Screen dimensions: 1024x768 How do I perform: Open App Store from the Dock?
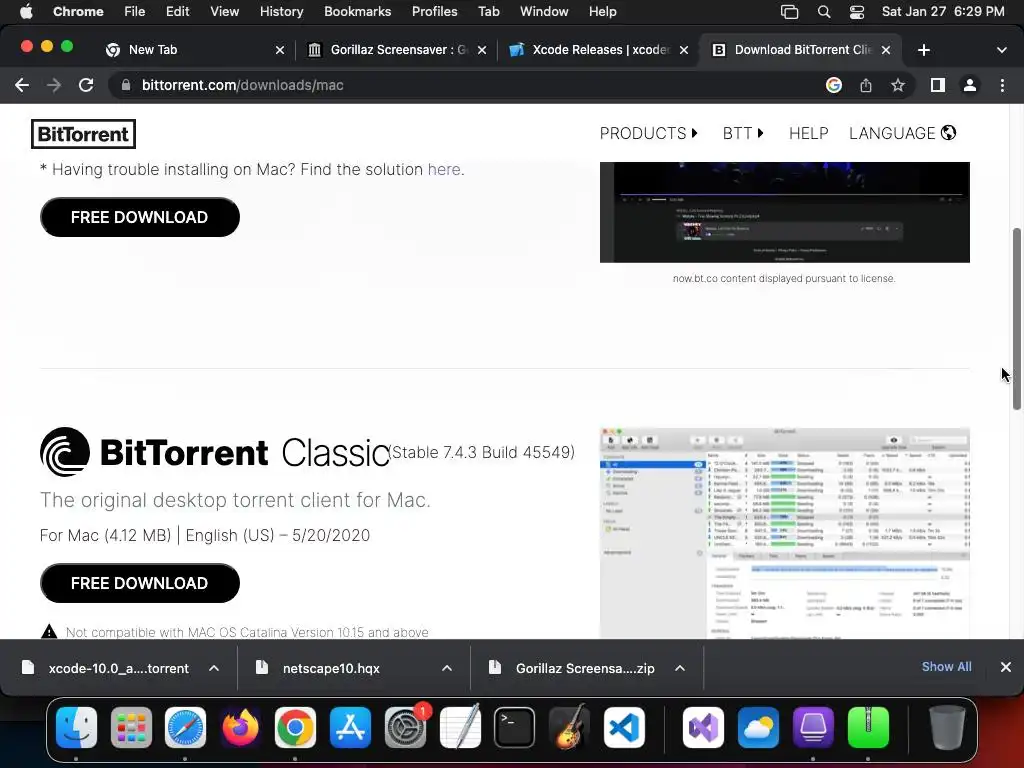coord(350,727)
